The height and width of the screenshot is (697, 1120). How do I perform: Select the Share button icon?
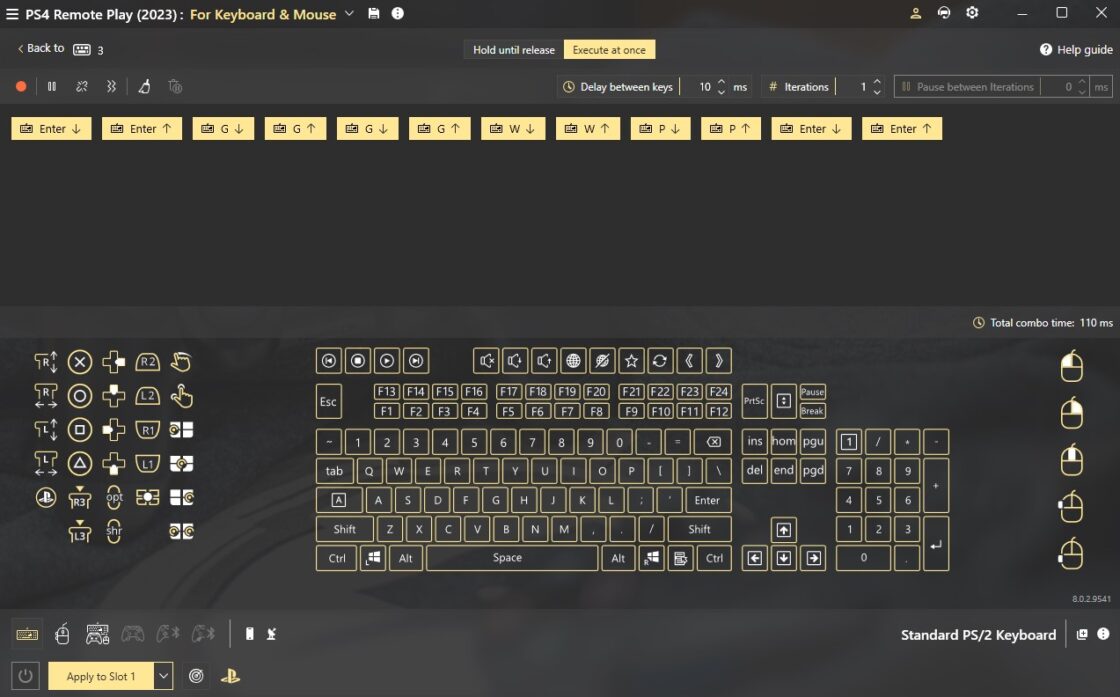click(114, 531)
